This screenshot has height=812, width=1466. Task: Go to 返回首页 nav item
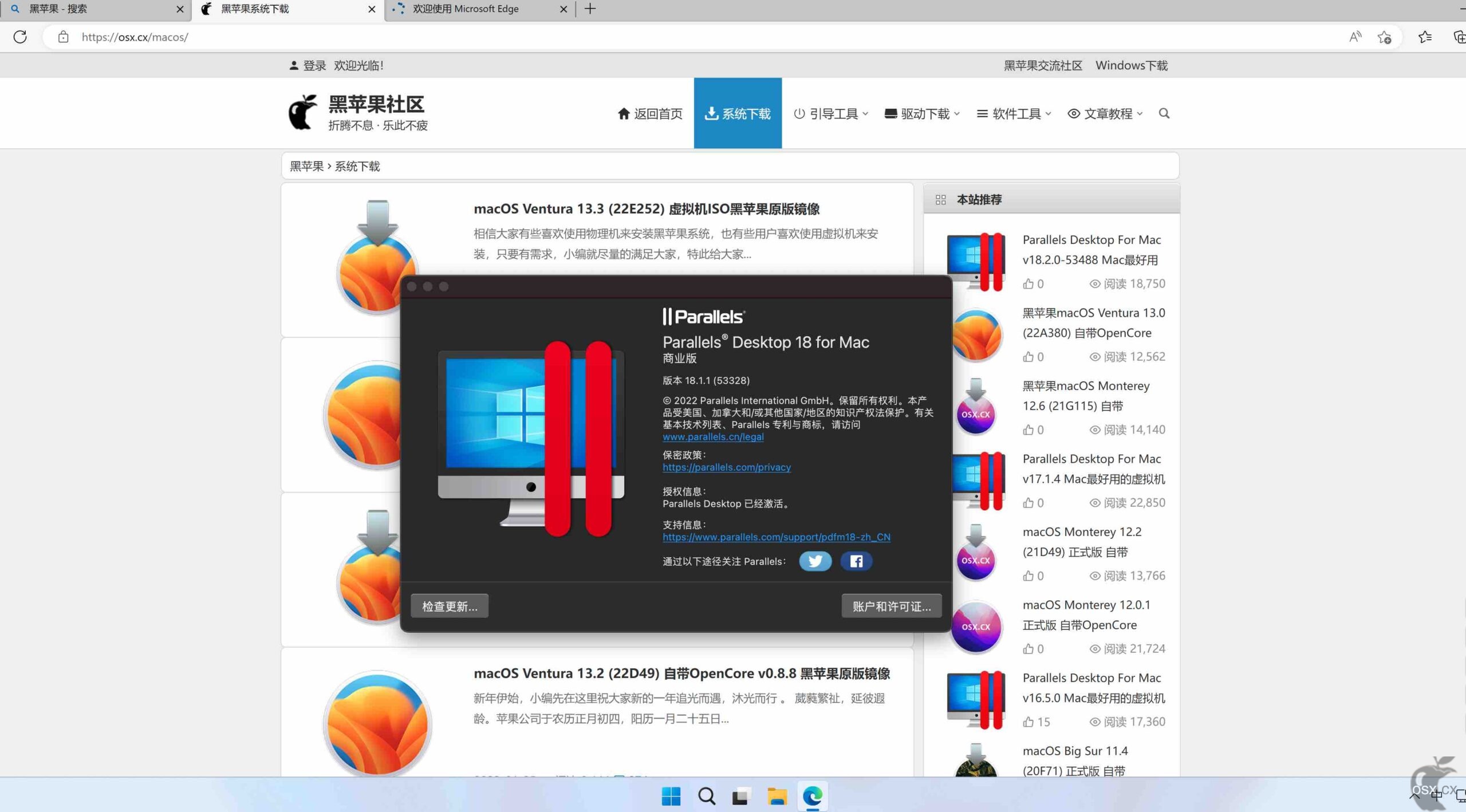tap(650, 113)
